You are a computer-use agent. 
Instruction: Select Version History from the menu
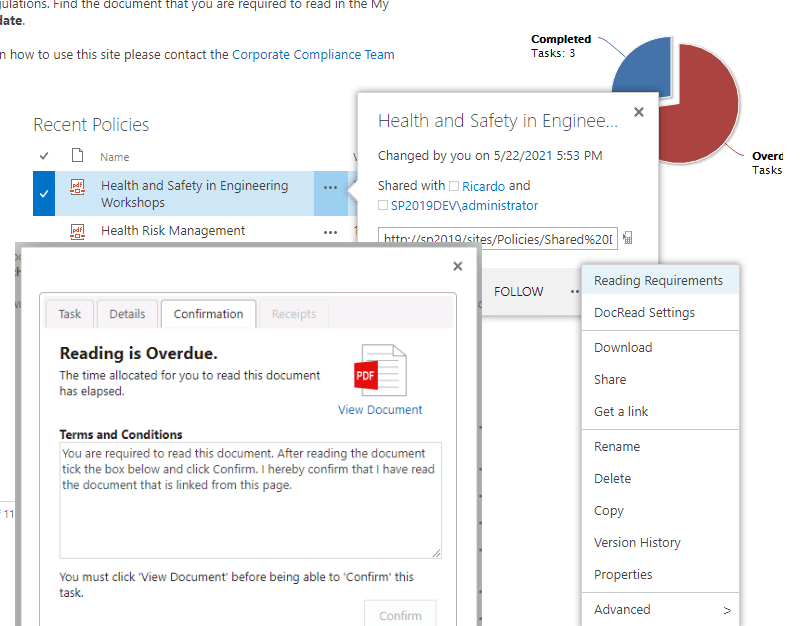(637, 542)
